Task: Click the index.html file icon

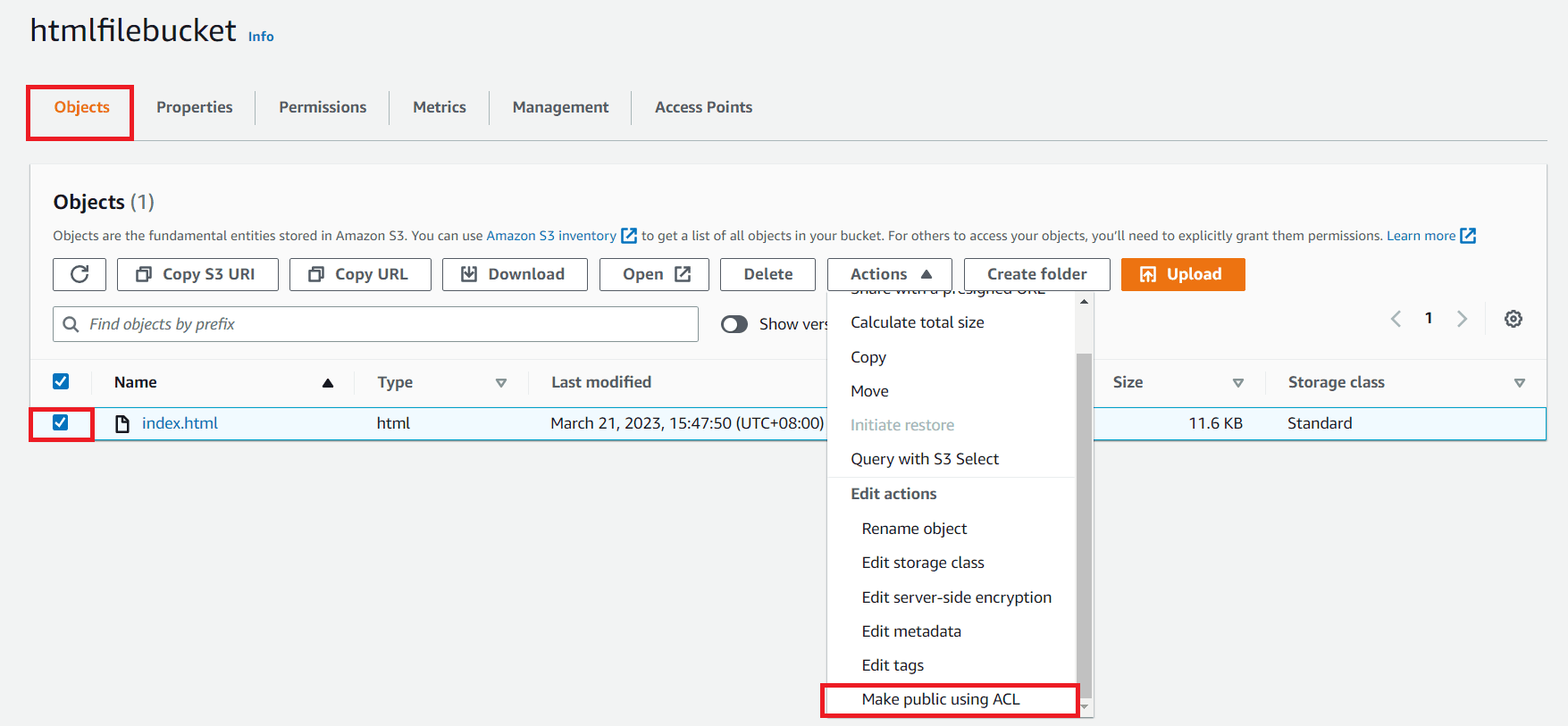Action: tap(122, 423)
